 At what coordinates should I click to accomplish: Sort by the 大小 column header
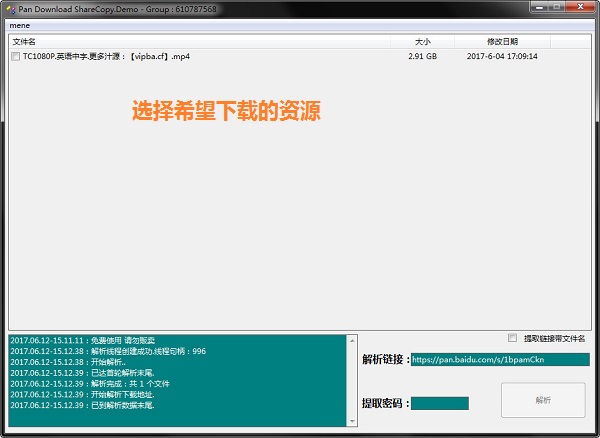coord(423,42)
